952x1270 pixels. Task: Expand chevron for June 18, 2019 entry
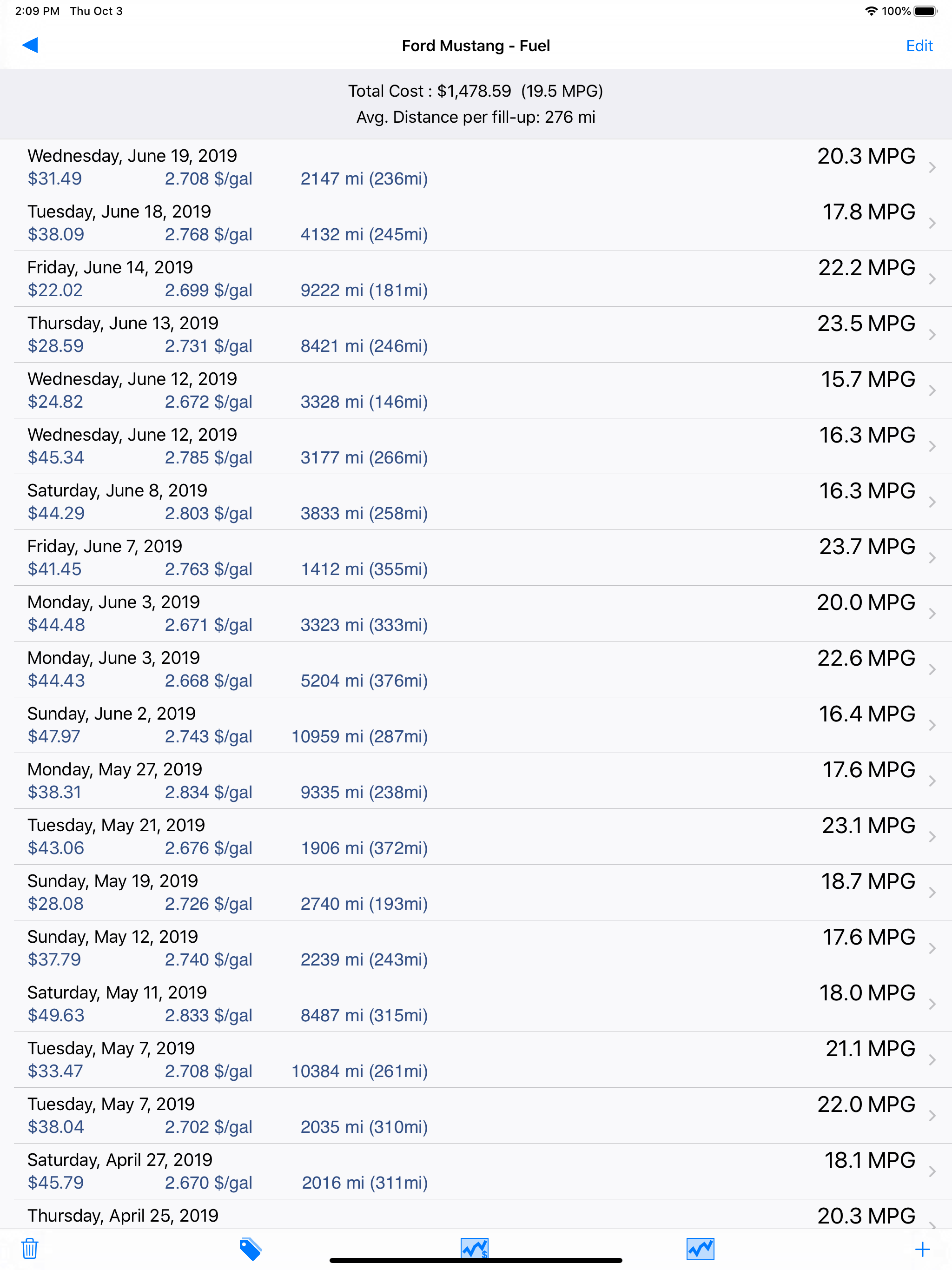932,223
